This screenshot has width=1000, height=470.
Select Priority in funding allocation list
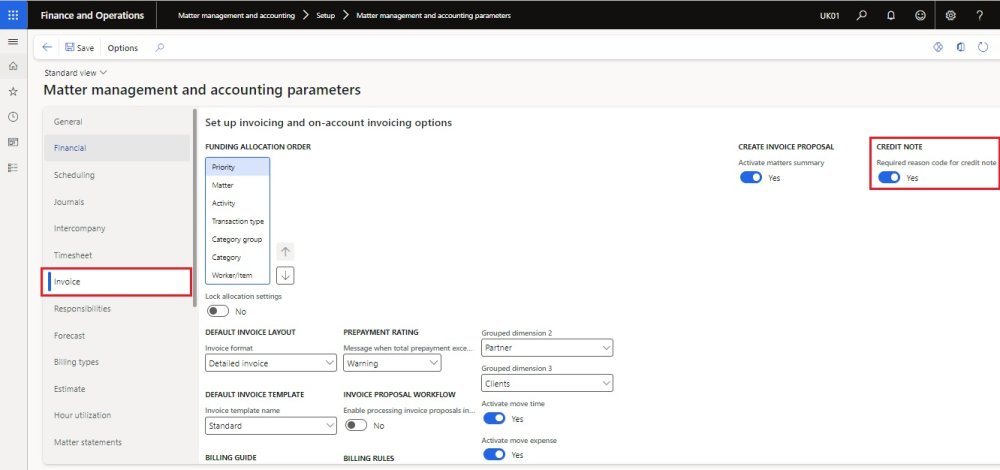click(238, 167)
